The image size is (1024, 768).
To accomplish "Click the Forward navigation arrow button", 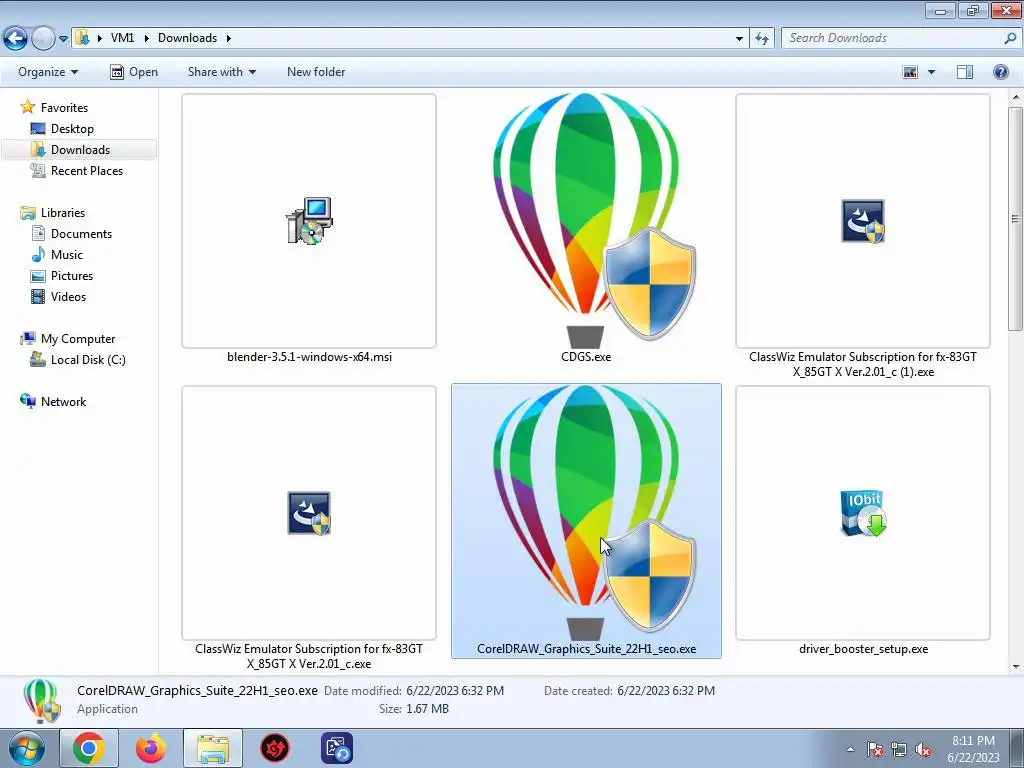I will click(43, 38).
